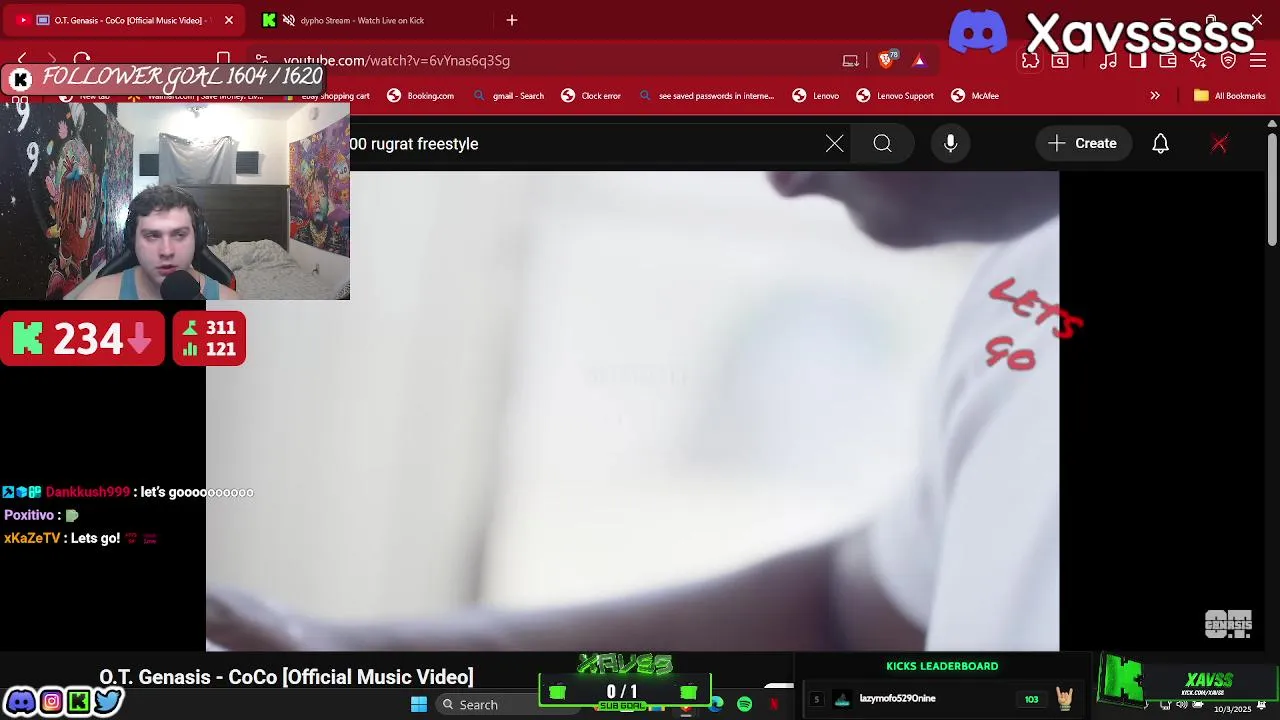The height and width of the screenshot is (720, 1280).
Task: Open the gmail - Search bookmark
Action: [509, 96]
